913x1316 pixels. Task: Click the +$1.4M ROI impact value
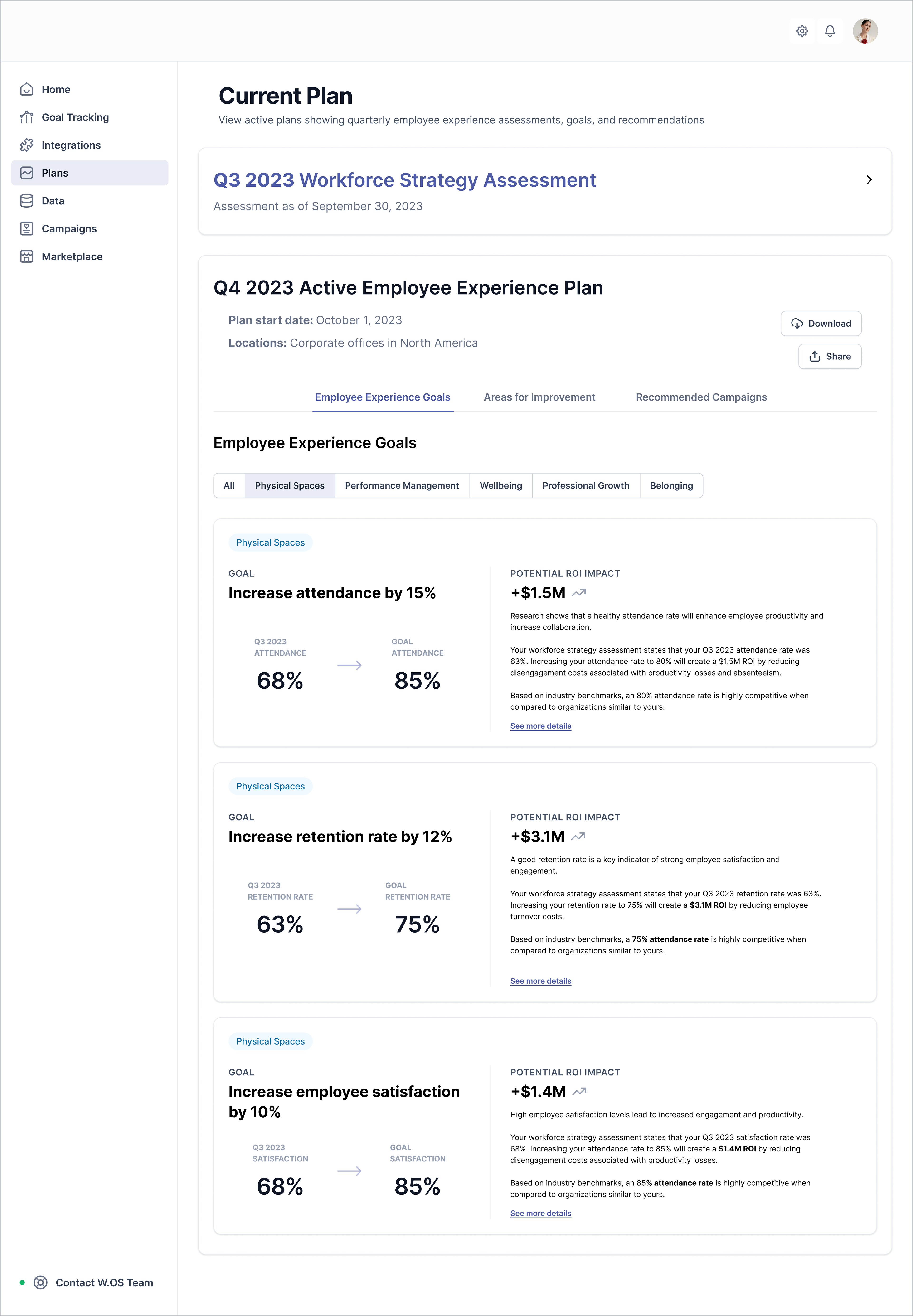pos(538,1092)
